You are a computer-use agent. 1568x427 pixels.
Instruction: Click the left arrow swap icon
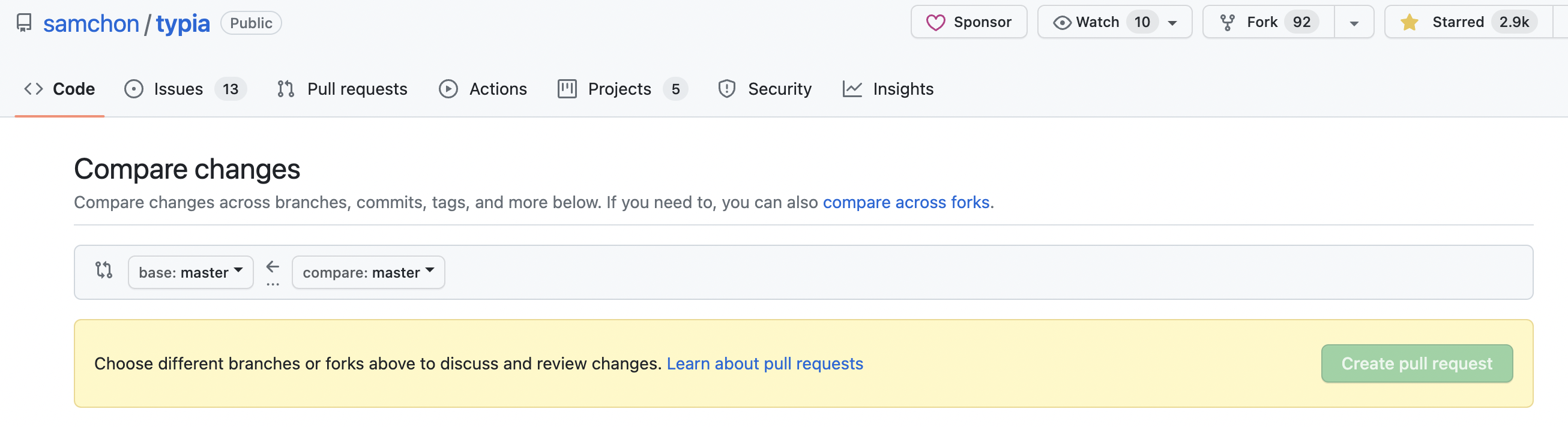click(x=273, y=266)
